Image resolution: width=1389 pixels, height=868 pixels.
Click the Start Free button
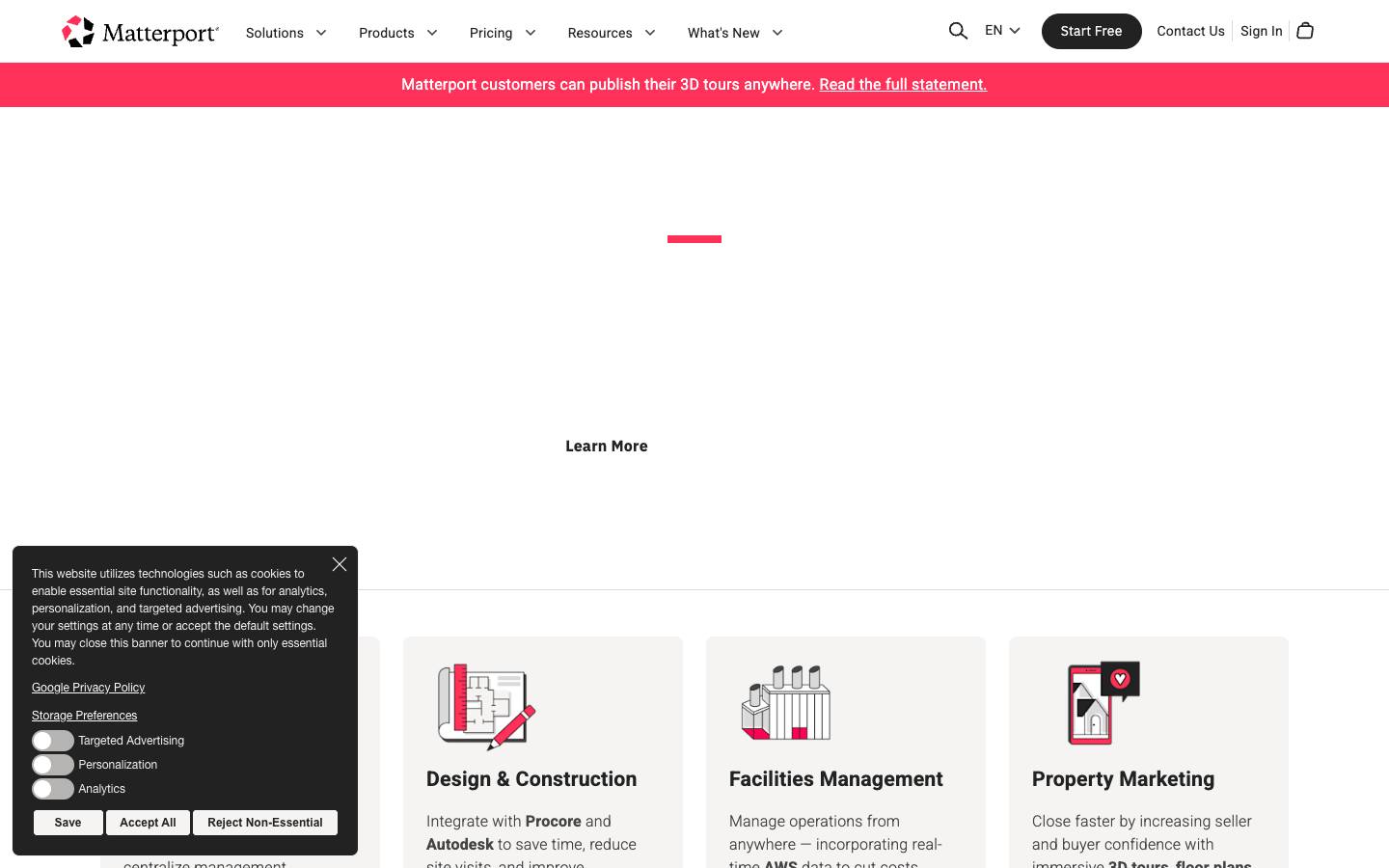1091,31
